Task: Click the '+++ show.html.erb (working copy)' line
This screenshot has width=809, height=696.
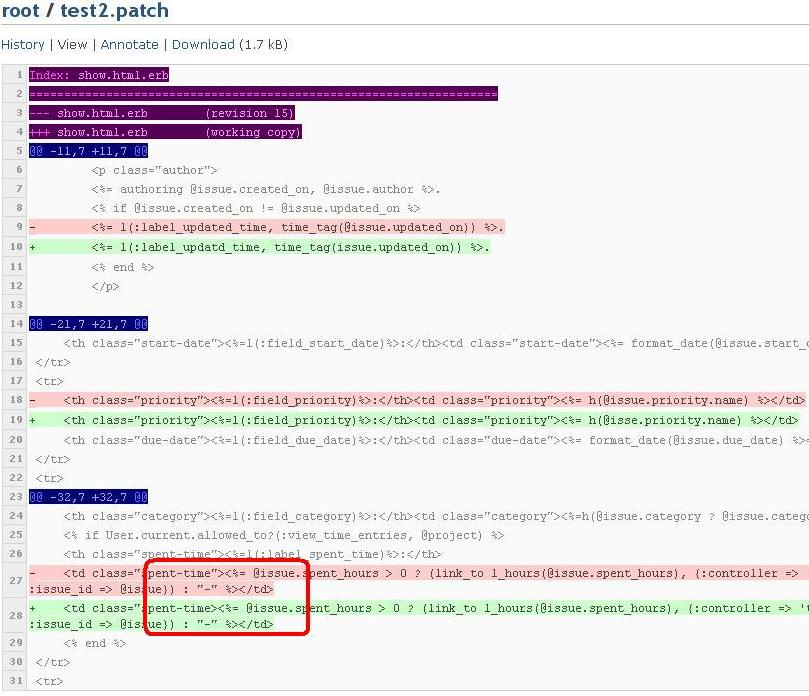Action: click(x=166, y=132)
